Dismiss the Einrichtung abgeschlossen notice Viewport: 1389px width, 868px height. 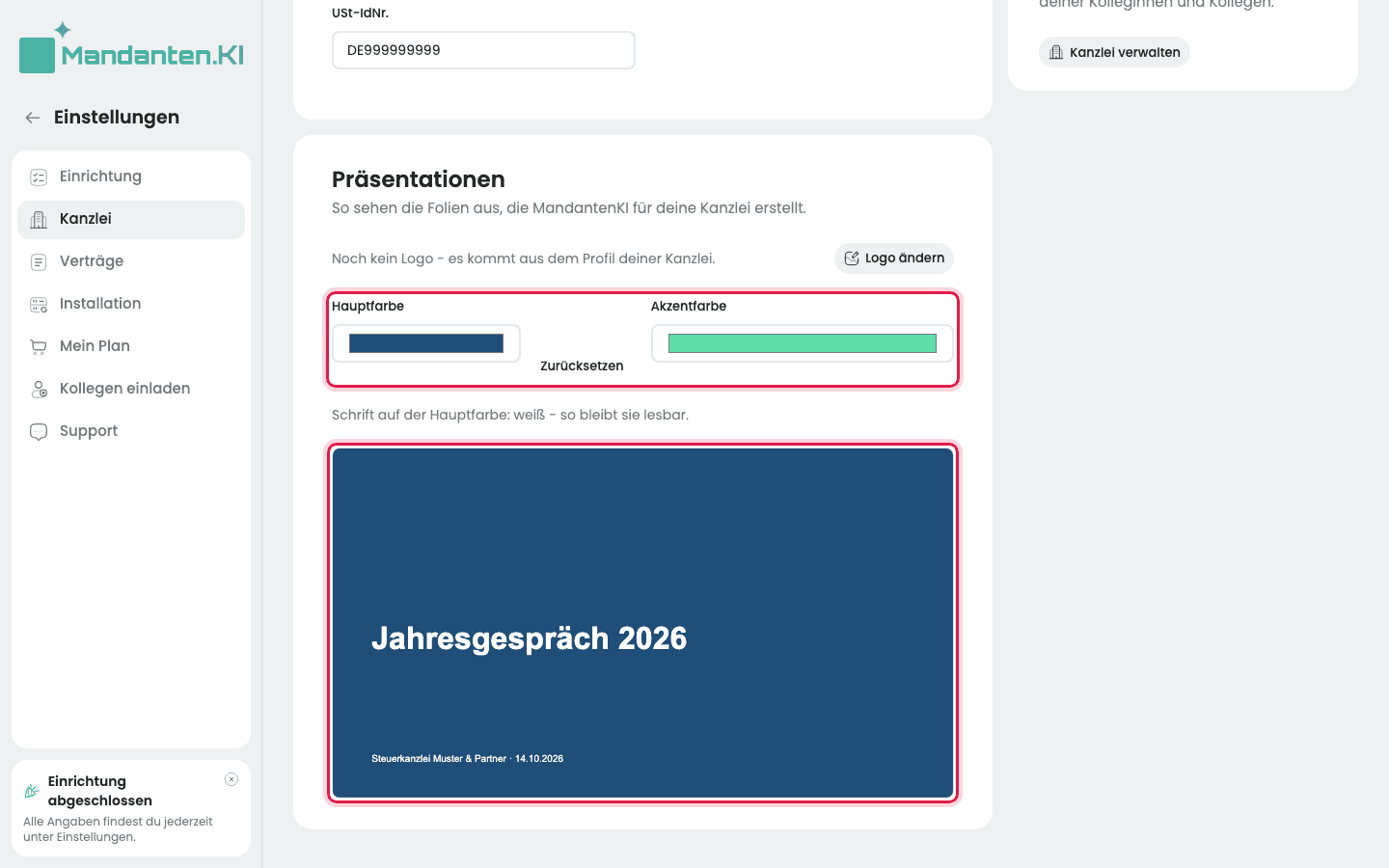coord(231,779)
